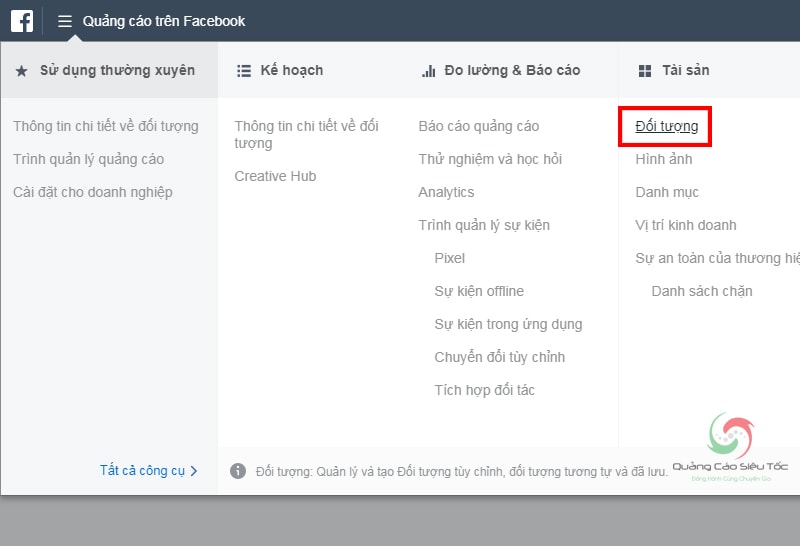Open Sự an toàn của thương hiệu
Screen dimensions: 800x546
pos(717,258)
